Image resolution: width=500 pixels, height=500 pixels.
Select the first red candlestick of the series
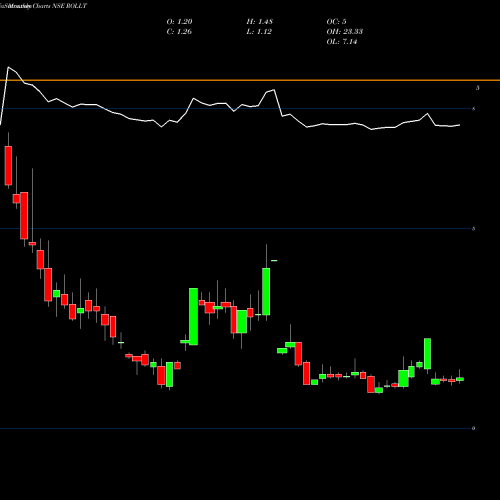[8, 165]
